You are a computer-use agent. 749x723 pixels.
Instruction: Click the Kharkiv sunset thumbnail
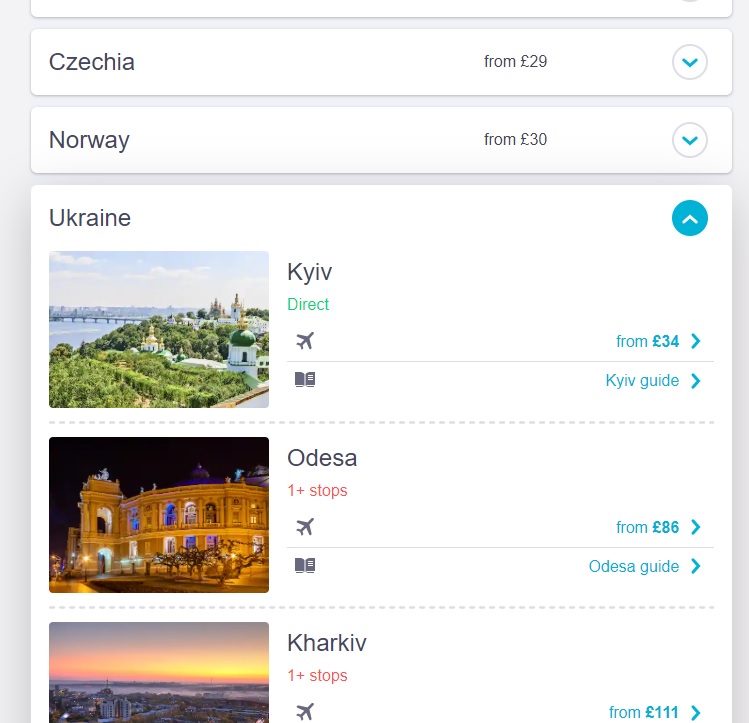click(x=159, y=672)
